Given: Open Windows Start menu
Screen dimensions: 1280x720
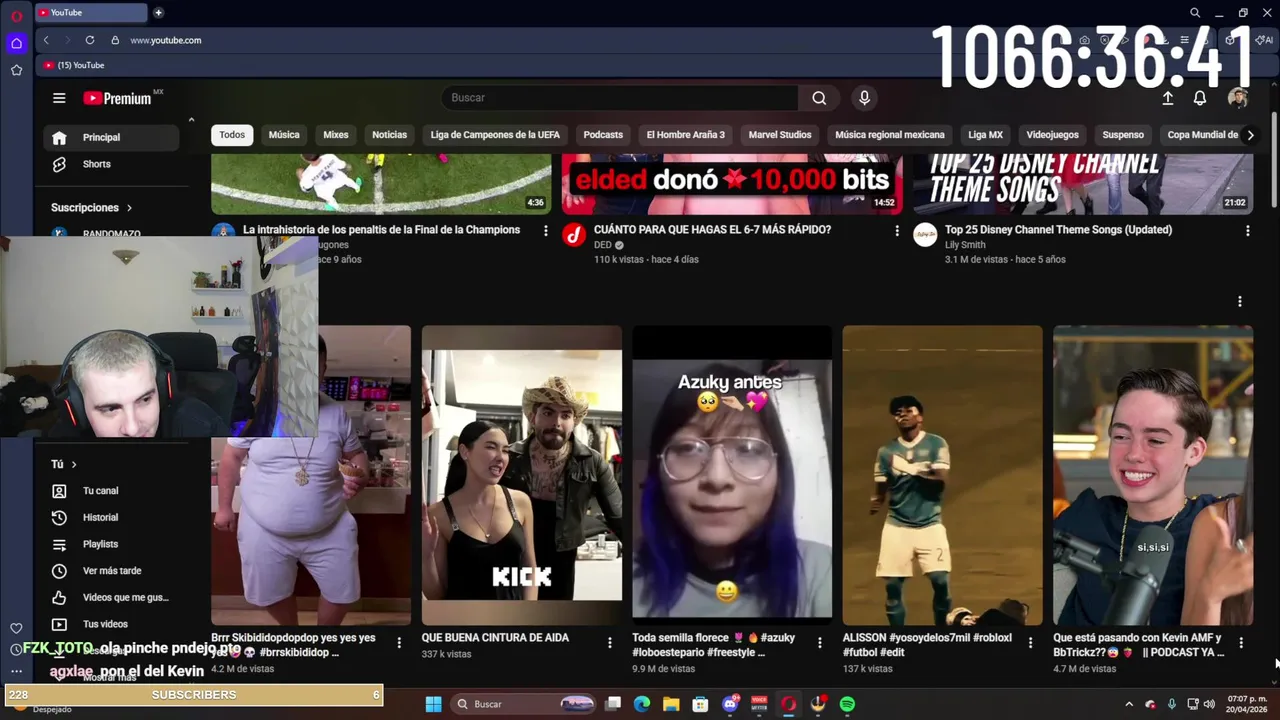Looking at the screenshot, I should [x=433, y=704].
